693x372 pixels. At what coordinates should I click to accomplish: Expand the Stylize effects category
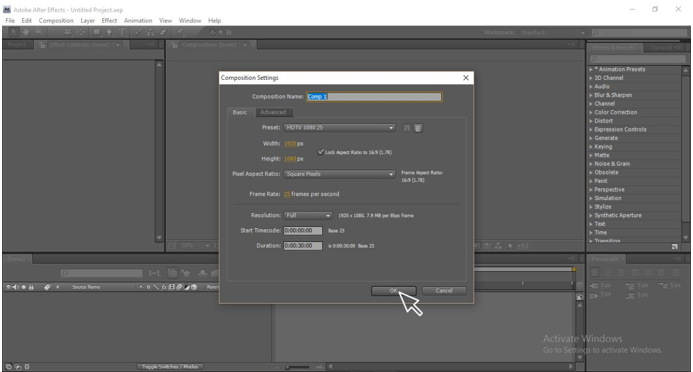[590, 207]
